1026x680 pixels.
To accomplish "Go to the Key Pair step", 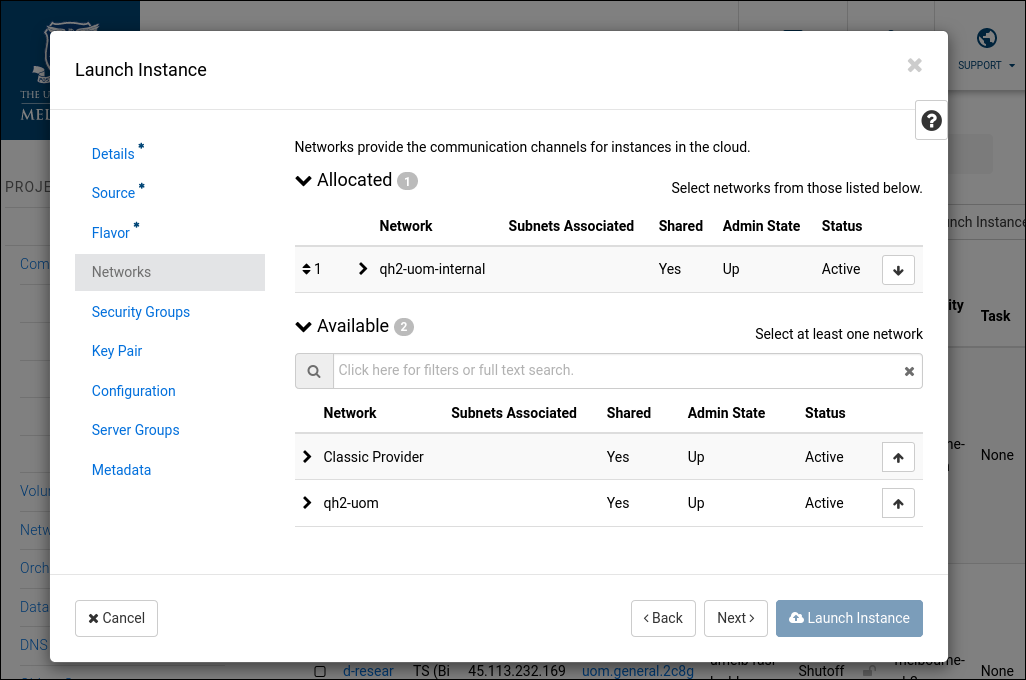I will [x=116, y=351].
